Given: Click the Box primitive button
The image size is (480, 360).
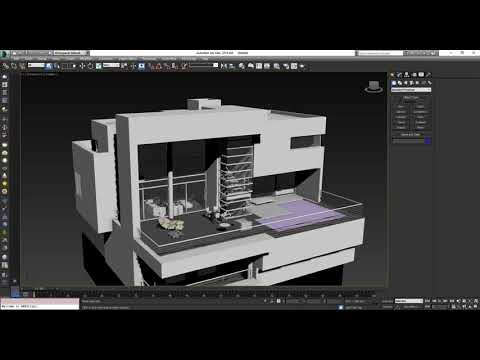Looking at the screenshot, I should (x=401, y=106).
